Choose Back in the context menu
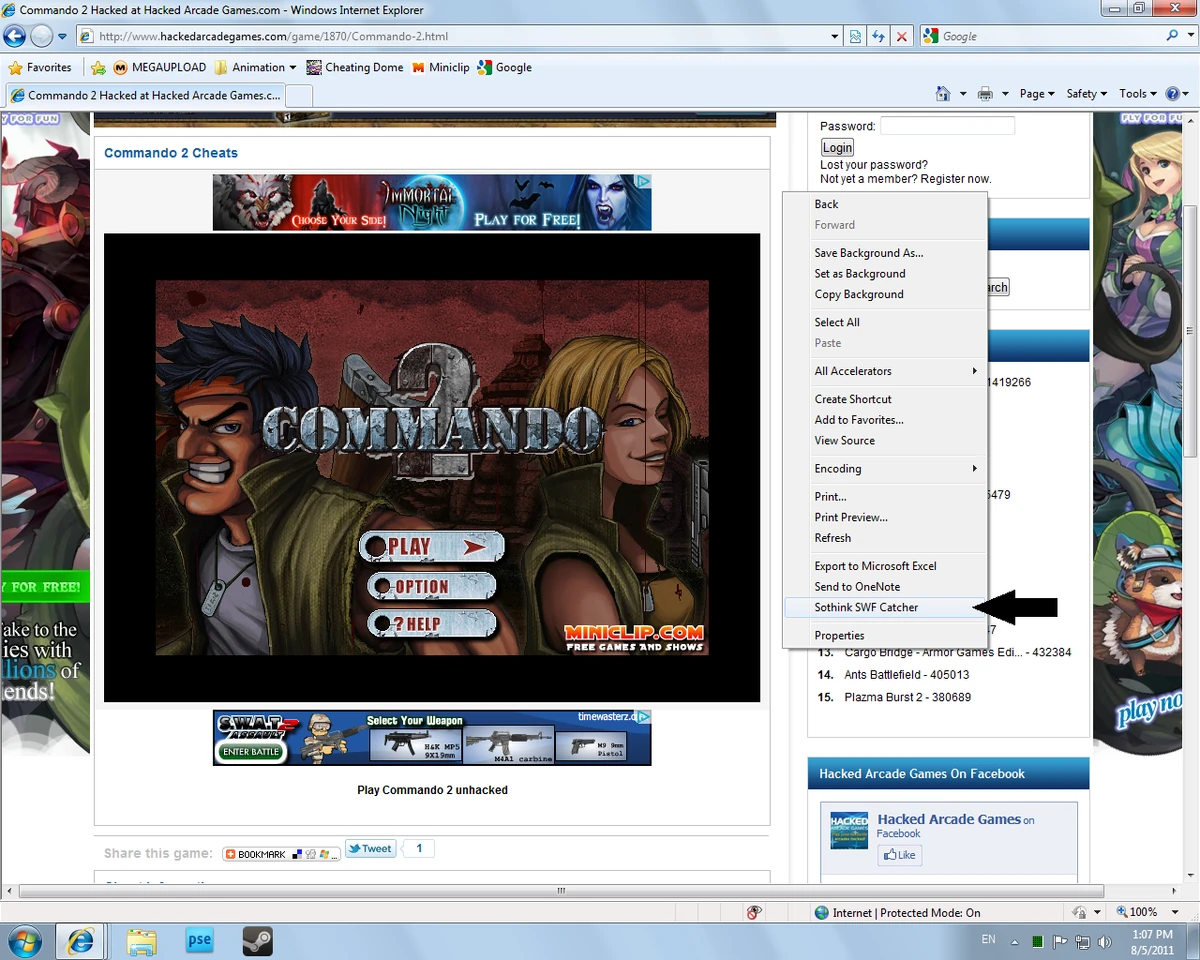Screen dimensions: 1200x960 pyautogui.click(x=885, y=204)
